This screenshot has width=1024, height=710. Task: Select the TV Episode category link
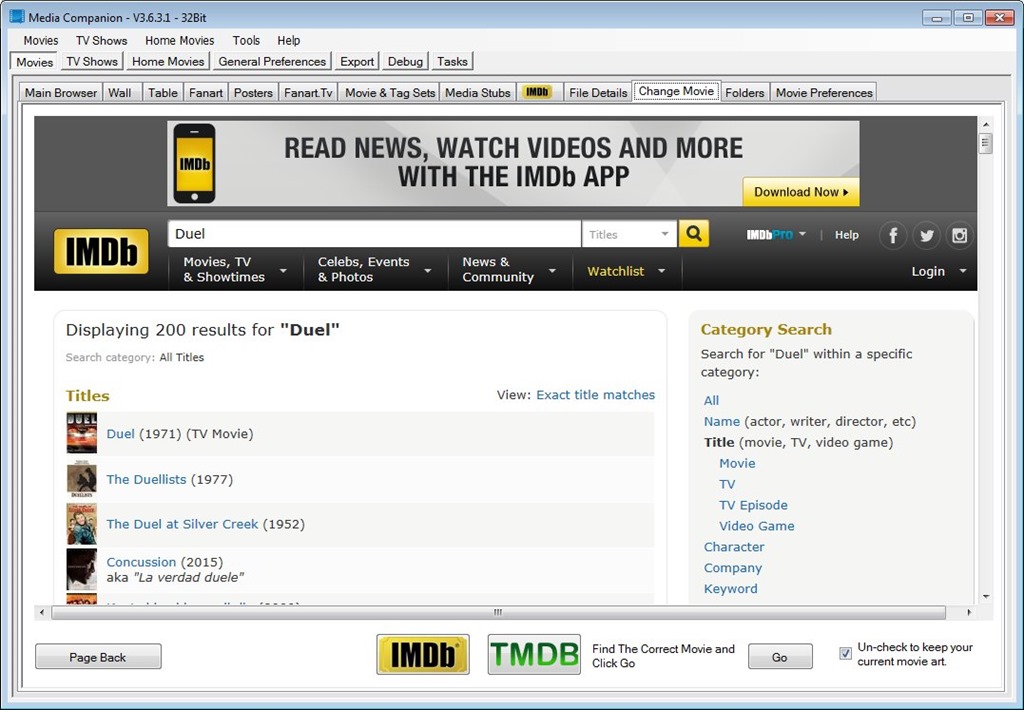(753, 505)
